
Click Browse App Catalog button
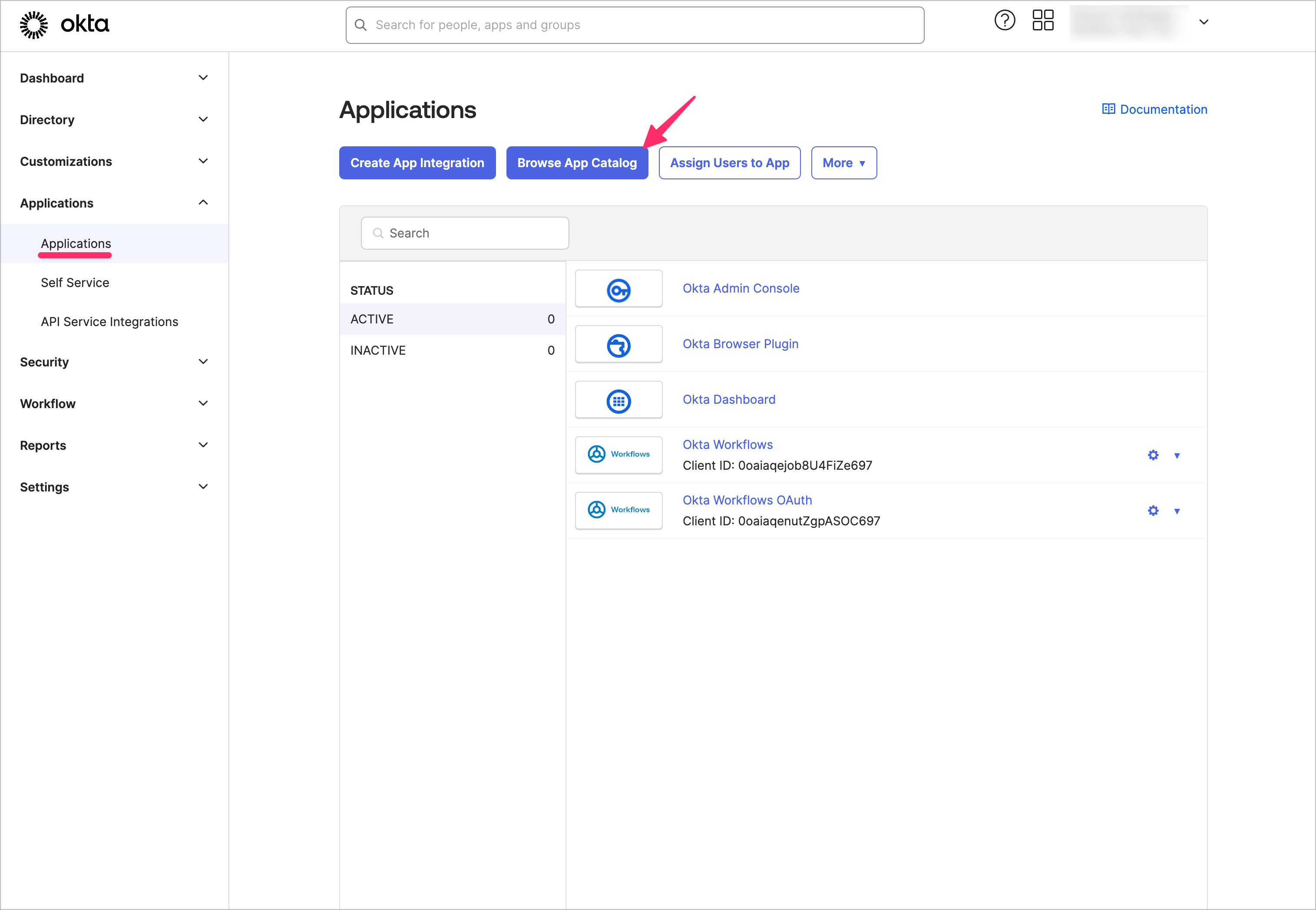click(577, 163)
